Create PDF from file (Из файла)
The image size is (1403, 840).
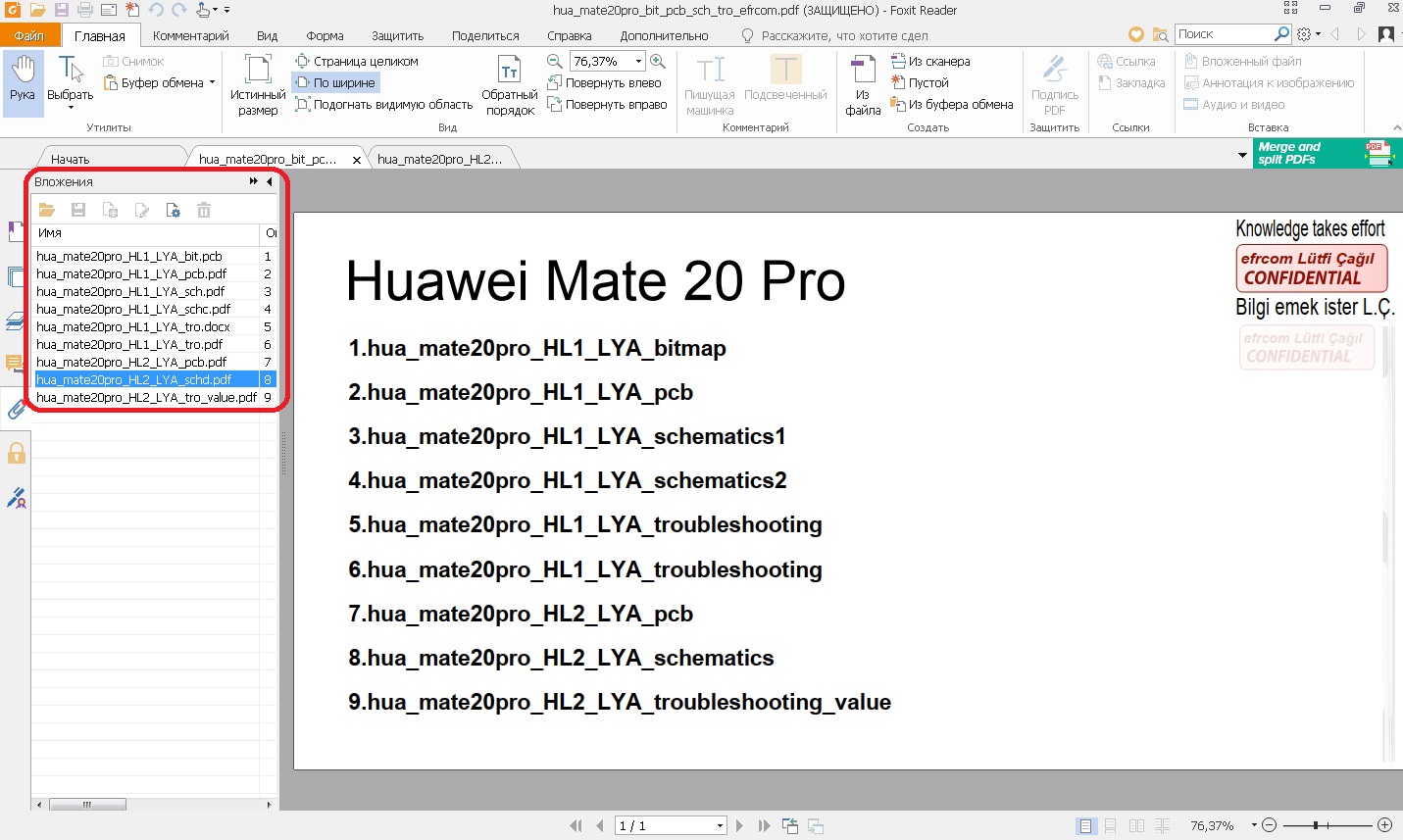tap(863, 85)
